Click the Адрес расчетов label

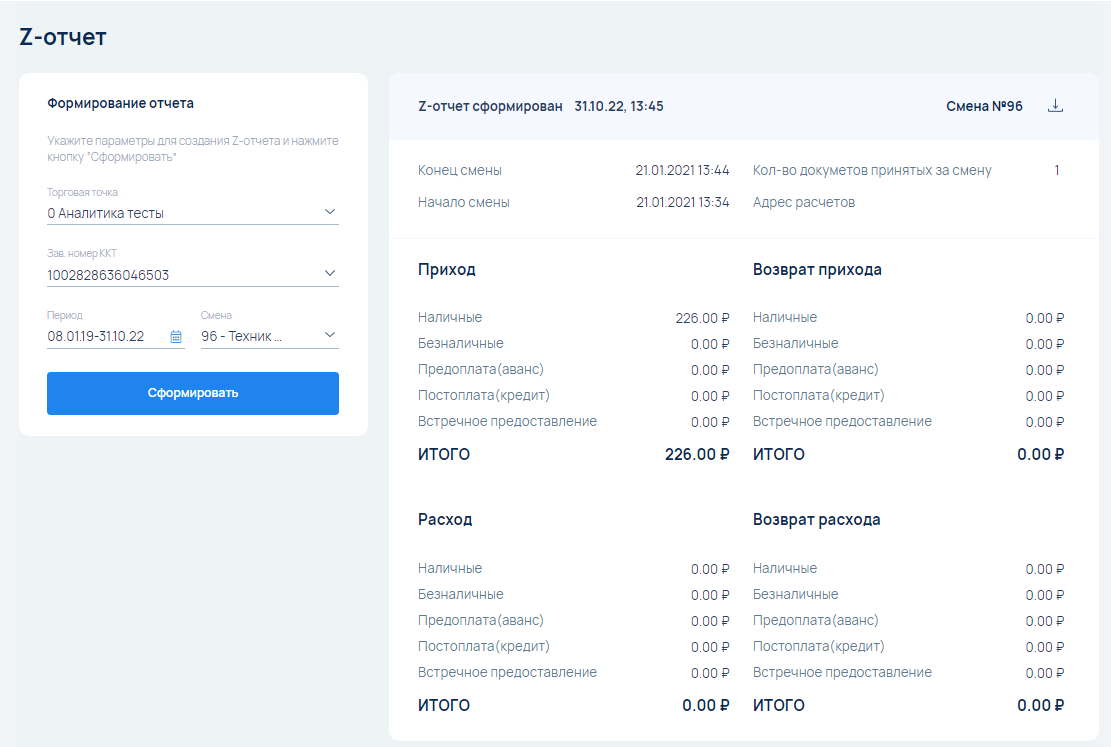pos(803,202)
